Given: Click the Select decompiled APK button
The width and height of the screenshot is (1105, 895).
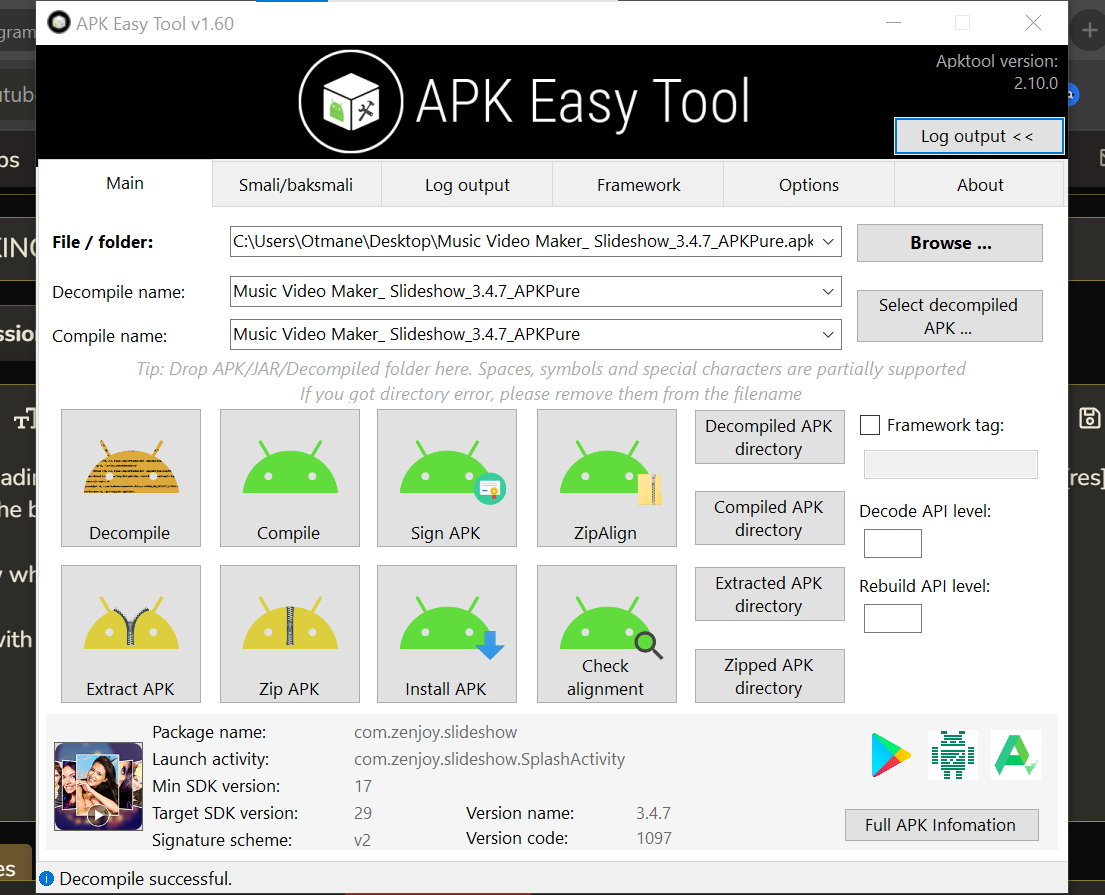Looking at the screenshot, I should click(x=950, y=316).
